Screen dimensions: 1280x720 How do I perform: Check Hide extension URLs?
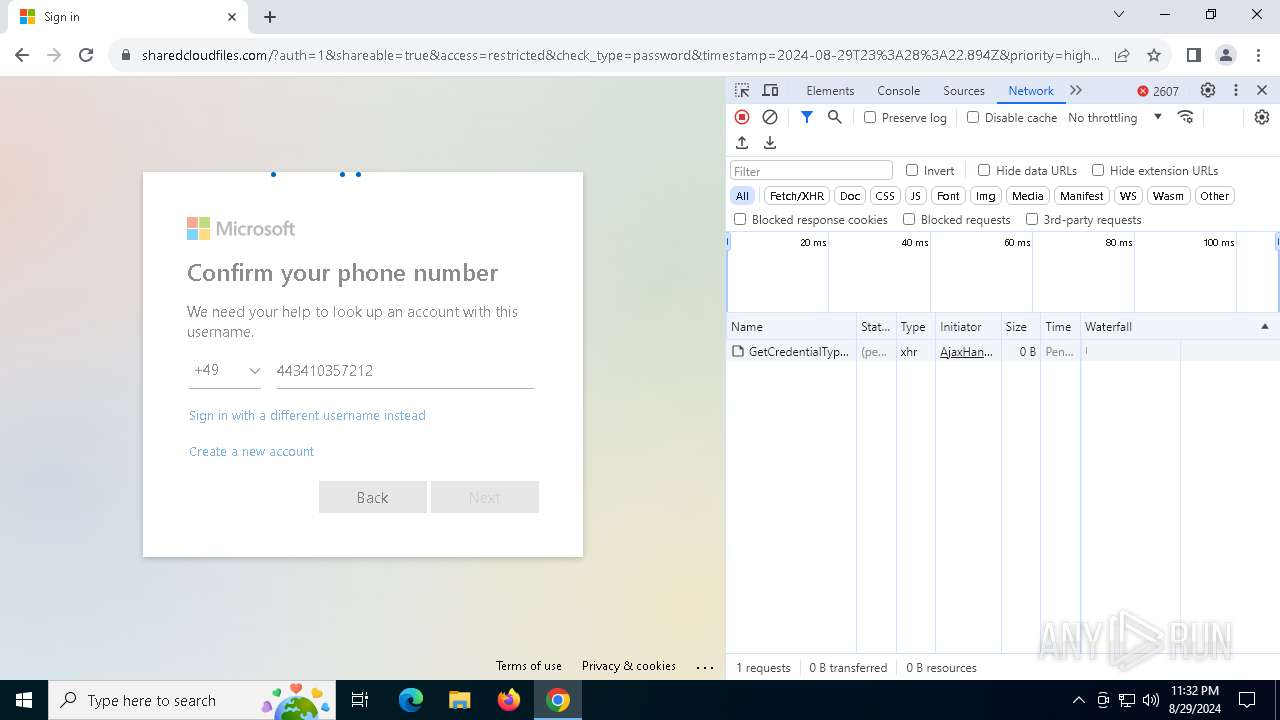[x=1098, y=170]
